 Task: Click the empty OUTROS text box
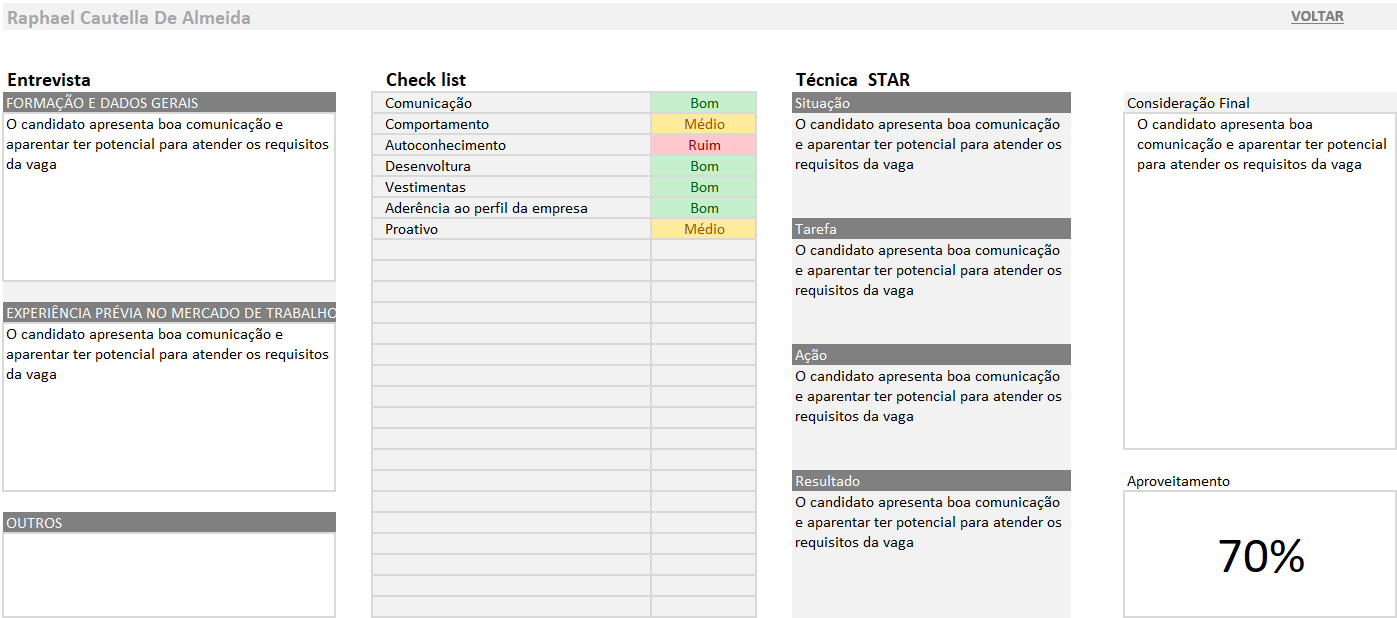pos(169,574)
